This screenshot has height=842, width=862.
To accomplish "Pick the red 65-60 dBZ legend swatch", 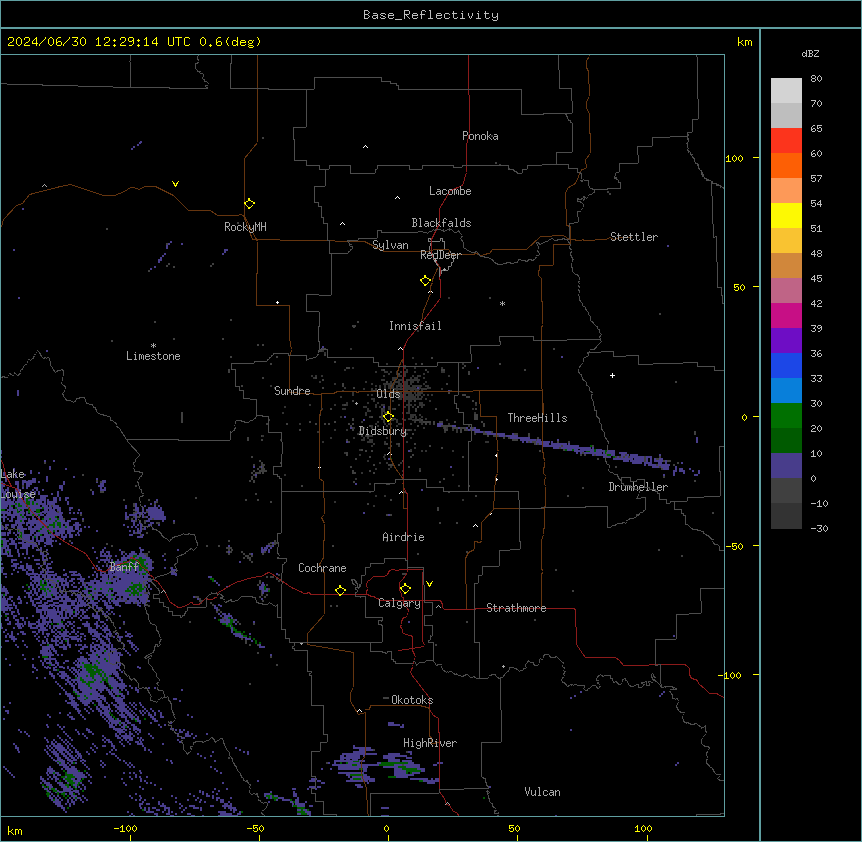I will pos(786,141).
